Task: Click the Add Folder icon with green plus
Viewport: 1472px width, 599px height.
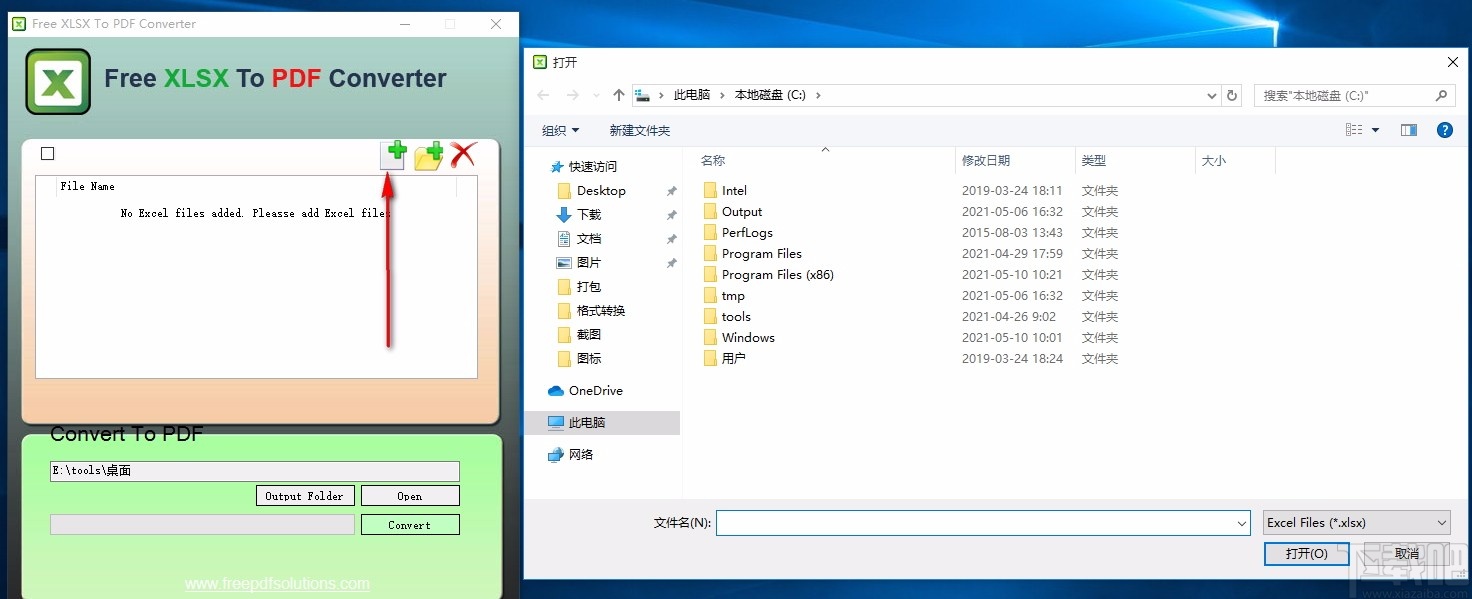Action: point(428,154)
